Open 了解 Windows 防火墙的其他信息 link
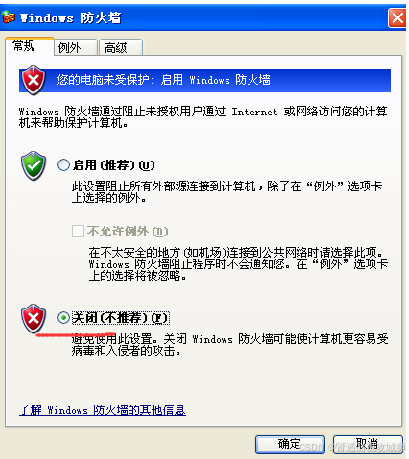The image size is (409, 459). click(102, 410)
